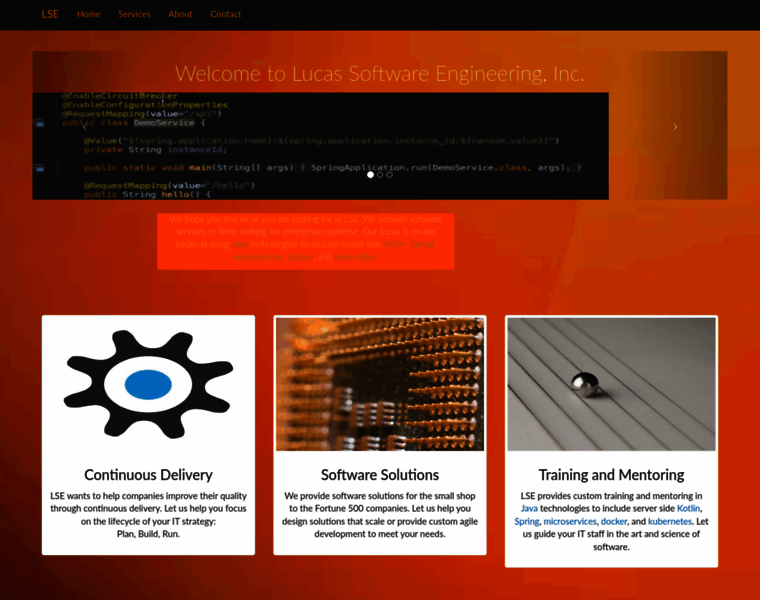The image size is (760, 600).
Task: Click Java link in red welcome paragraph
Action: tap(240, 244)
